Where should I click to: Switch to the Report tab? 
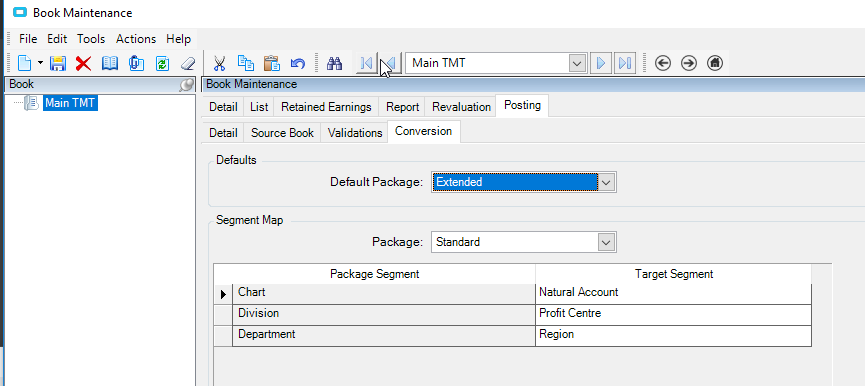[x=402, y=107]
